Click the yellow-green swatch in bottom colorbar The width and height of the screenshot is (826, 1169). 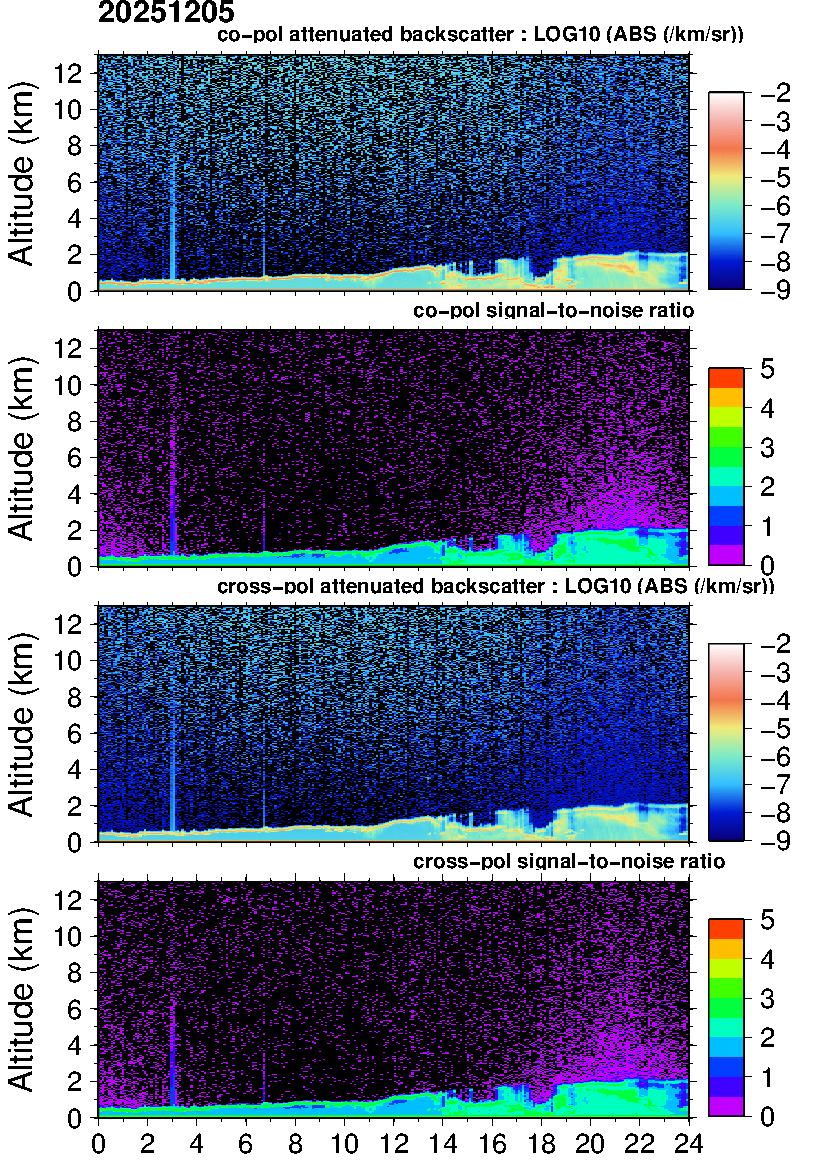point(726,968)
